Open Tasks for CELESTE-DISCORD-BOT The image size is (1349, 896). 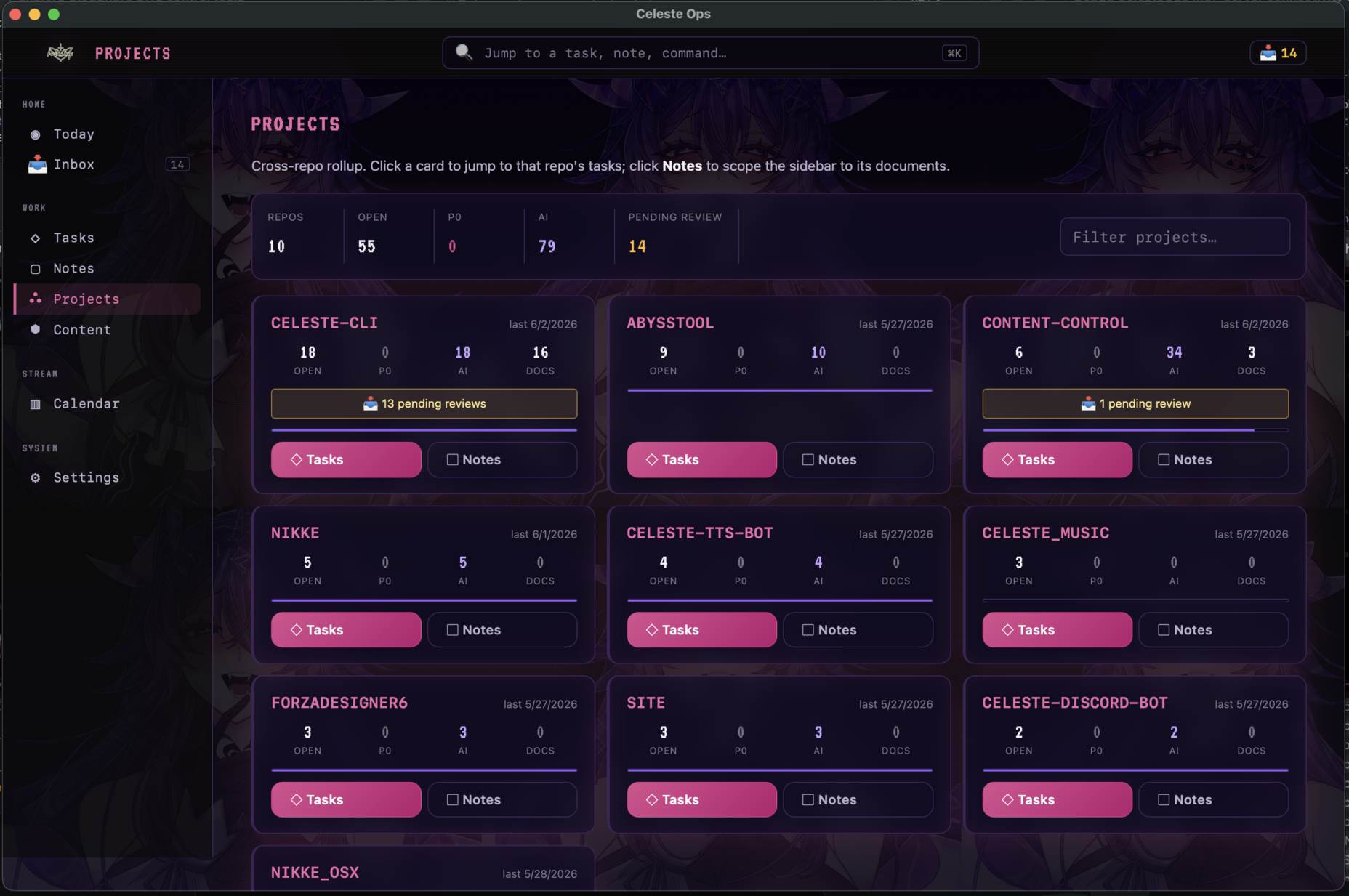1057,799
